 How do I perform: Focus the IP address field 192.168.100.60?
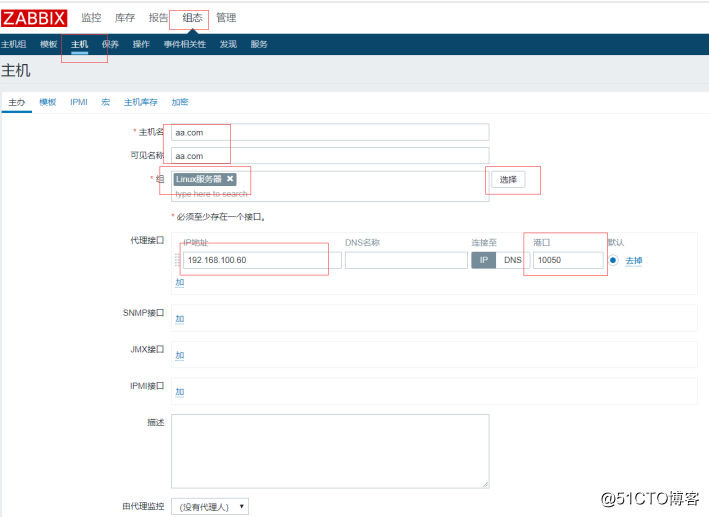click(262, 260)
